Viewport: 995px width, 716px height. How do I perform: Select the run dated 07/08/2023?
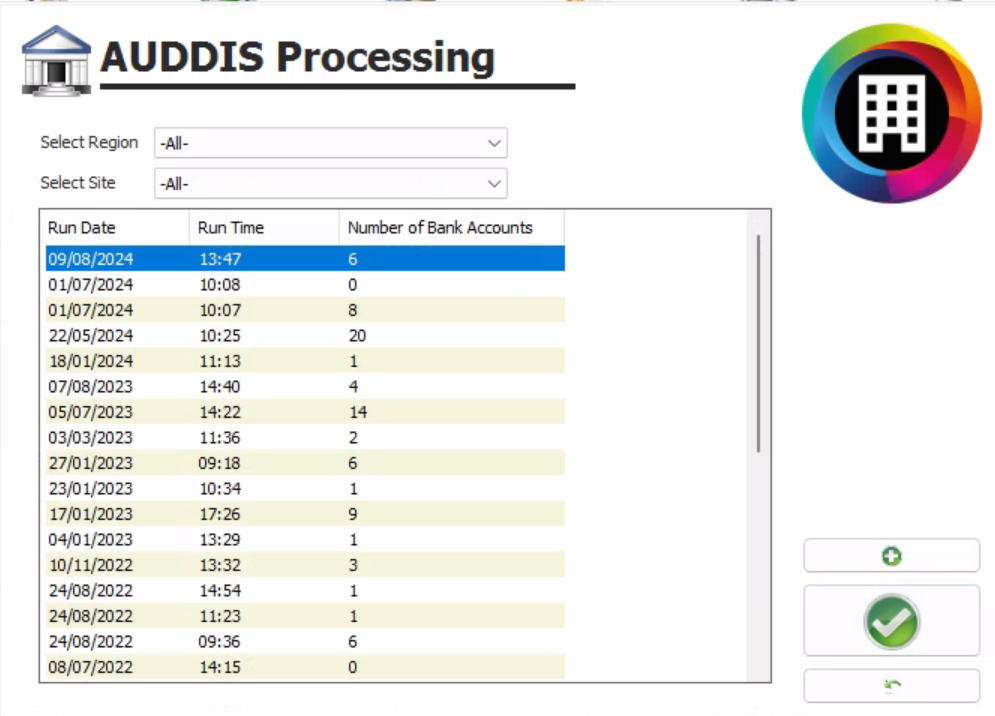305,387
